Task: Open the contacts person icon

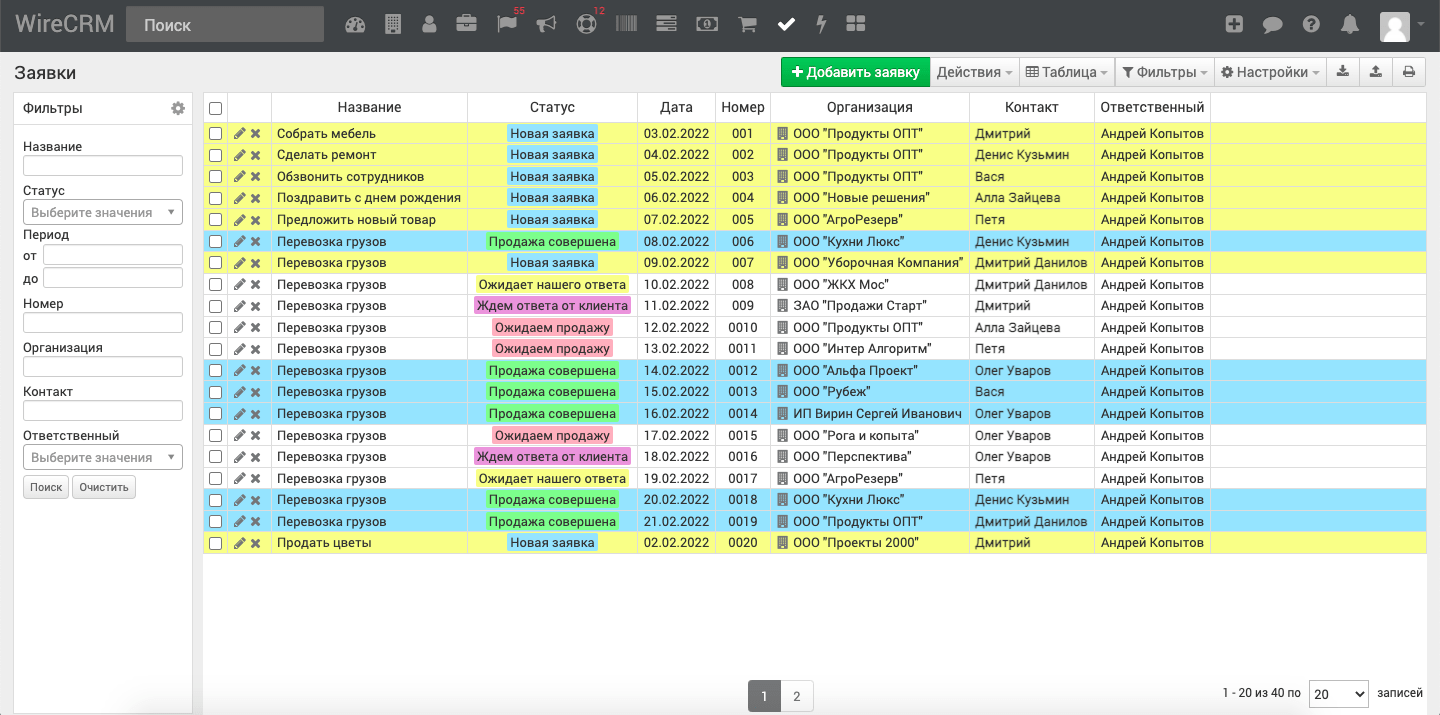Action: coord(429,25)
